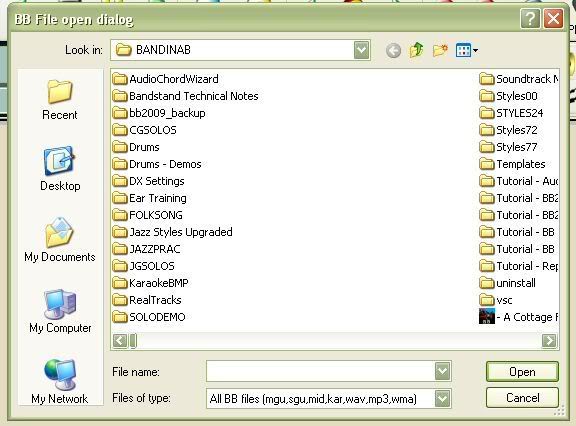The width and height of the screenshot is (576, 426).
Task: Select the Ear Training folder
Action: (150, 198)
